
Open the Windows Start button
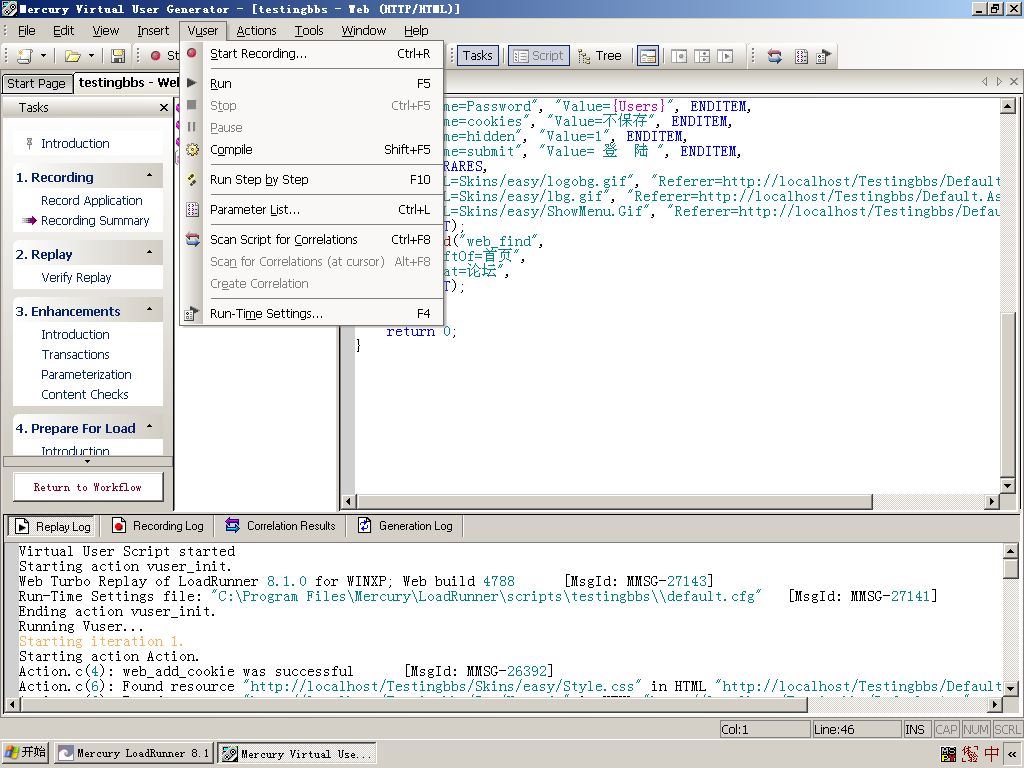[25, 753]
